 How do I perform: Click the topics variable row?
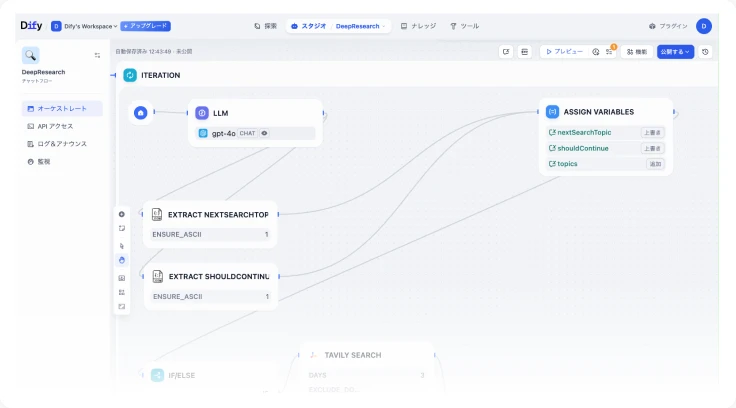pos(606,164)
